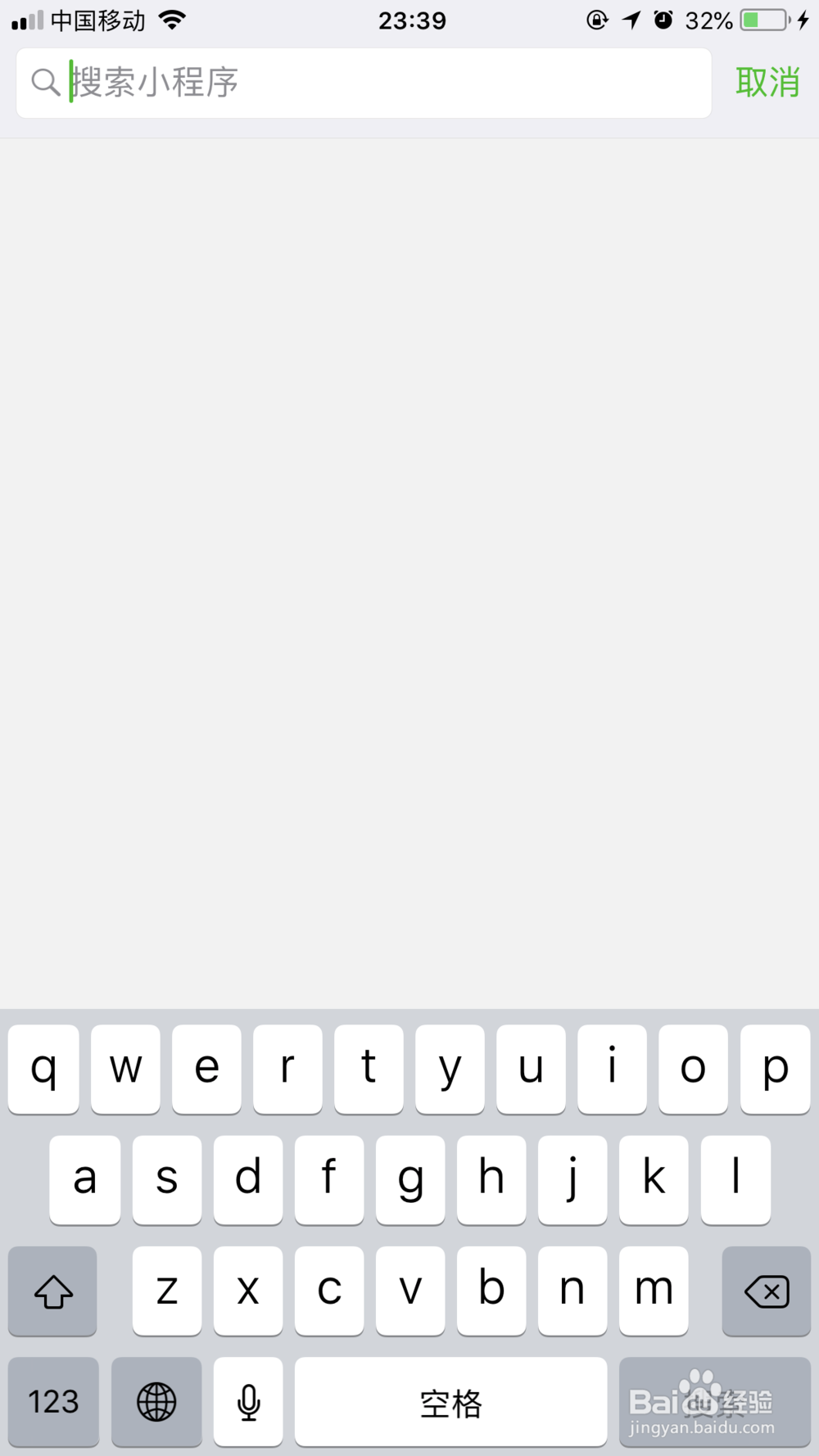Tap the alarm clock status icon
The height and width of the screenshot is (1456, 819).
coord(663,20)
